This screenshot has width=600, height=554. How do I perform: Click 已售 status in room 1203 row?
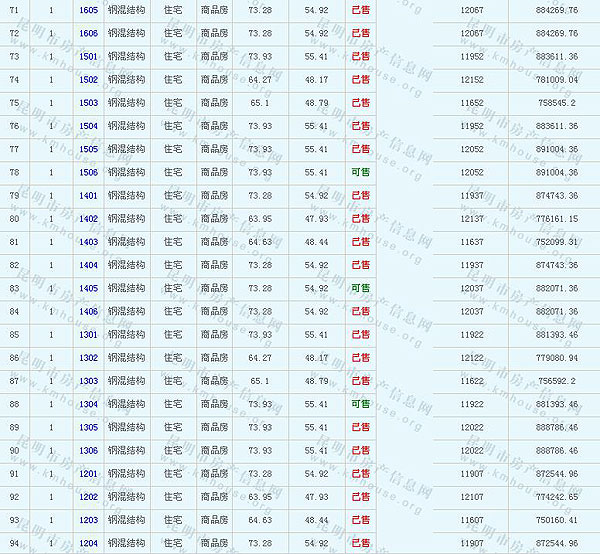pyautogui.click(x=360, y=519)
